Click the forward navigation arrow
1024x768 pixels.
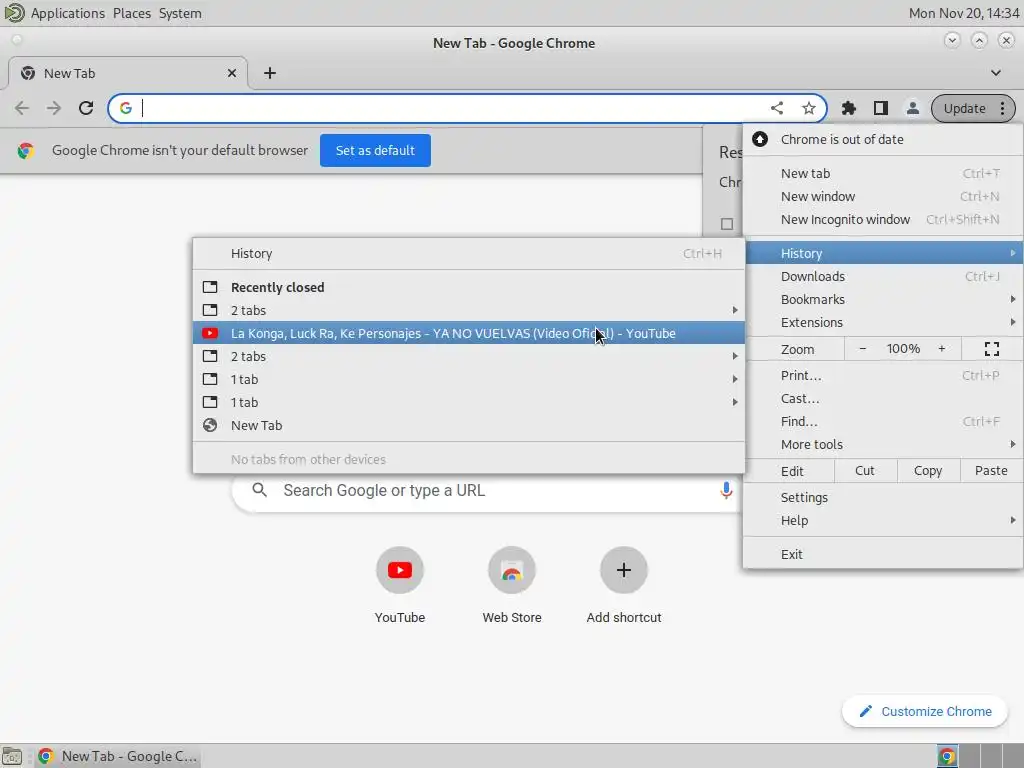click(54, 108)
